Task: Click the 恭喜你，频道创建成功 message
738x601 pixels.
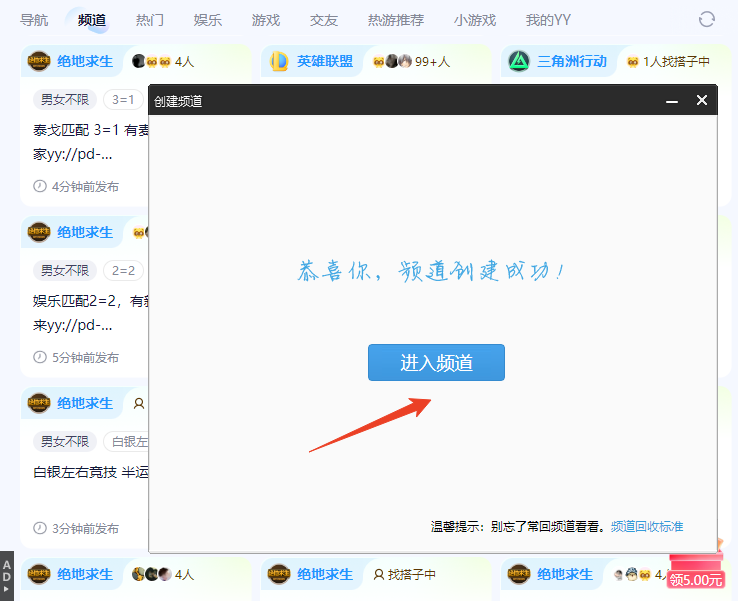Action: click(430, 271)
